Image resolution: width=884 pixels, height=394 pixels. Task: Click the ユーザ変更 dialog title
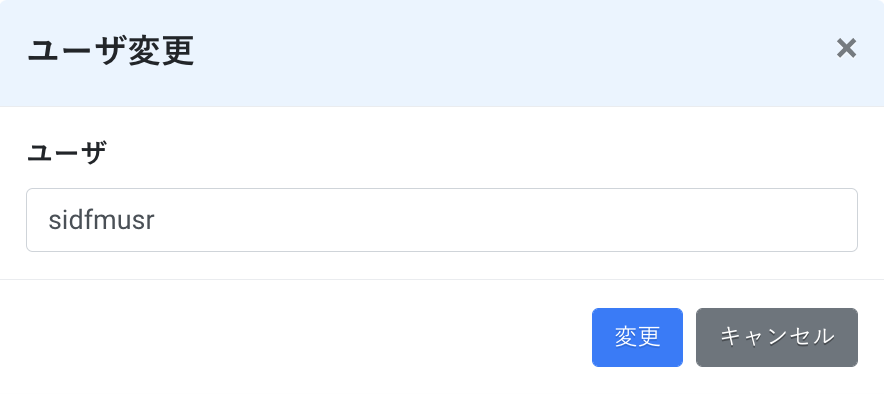(x=110, y=52)
